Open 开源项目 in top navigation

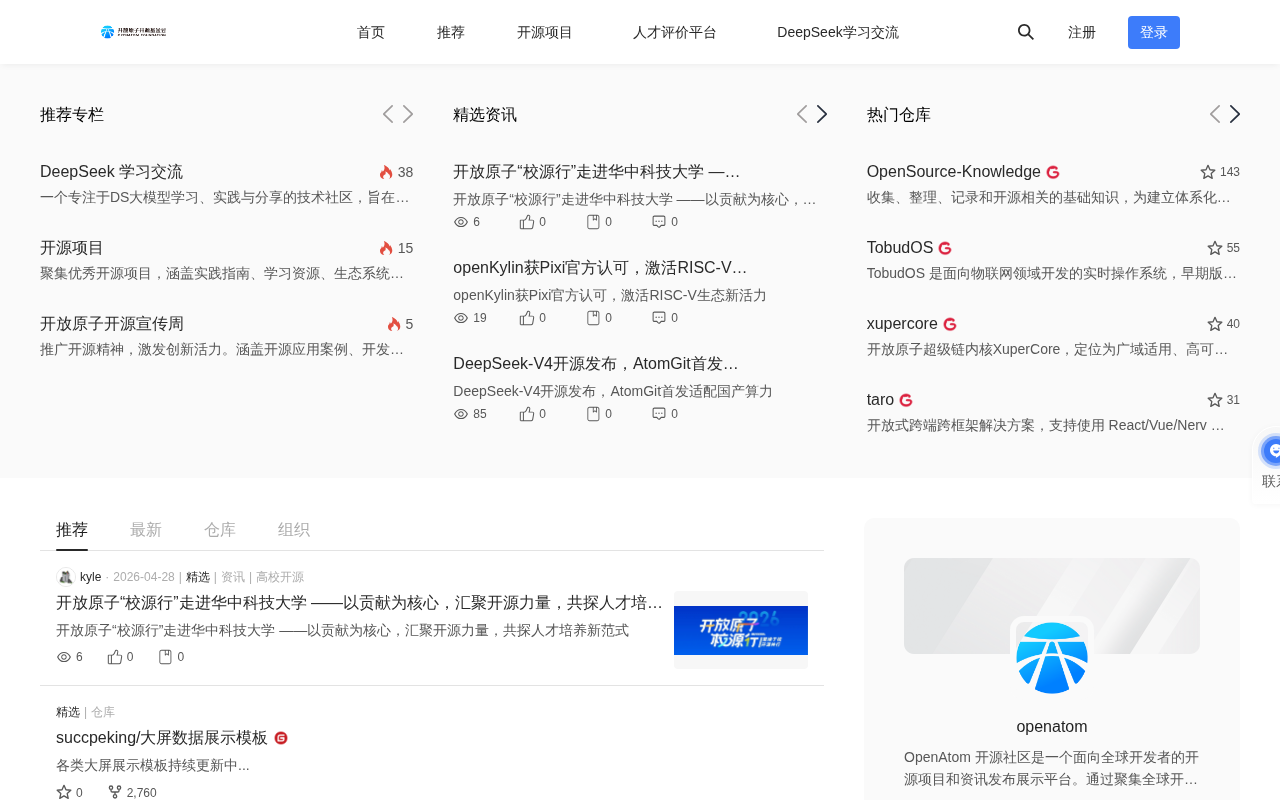545,32
